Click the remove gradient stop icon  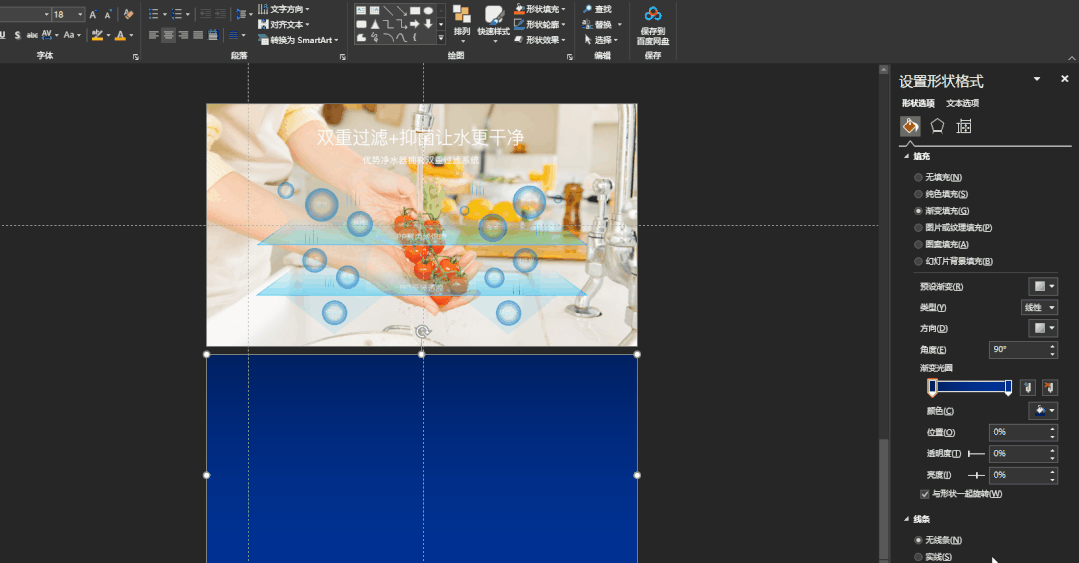(x=1049, y=387)
